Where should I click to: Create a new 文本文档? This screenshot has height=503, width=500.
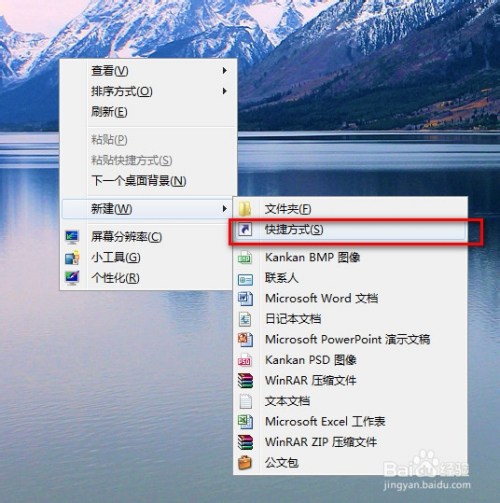[350, 401]
